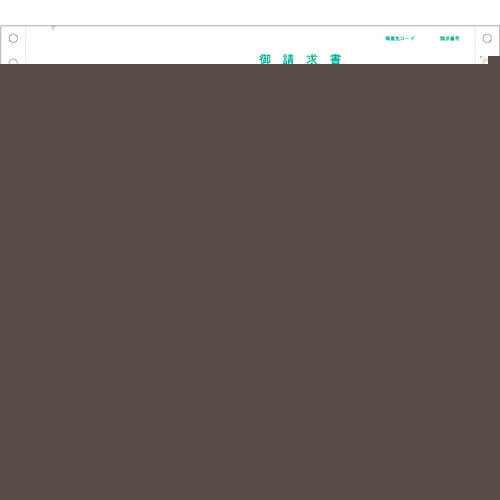Click the left perforated margin strip
The height and width of the screenshot is (500, 500).
[x=13, y=45]
